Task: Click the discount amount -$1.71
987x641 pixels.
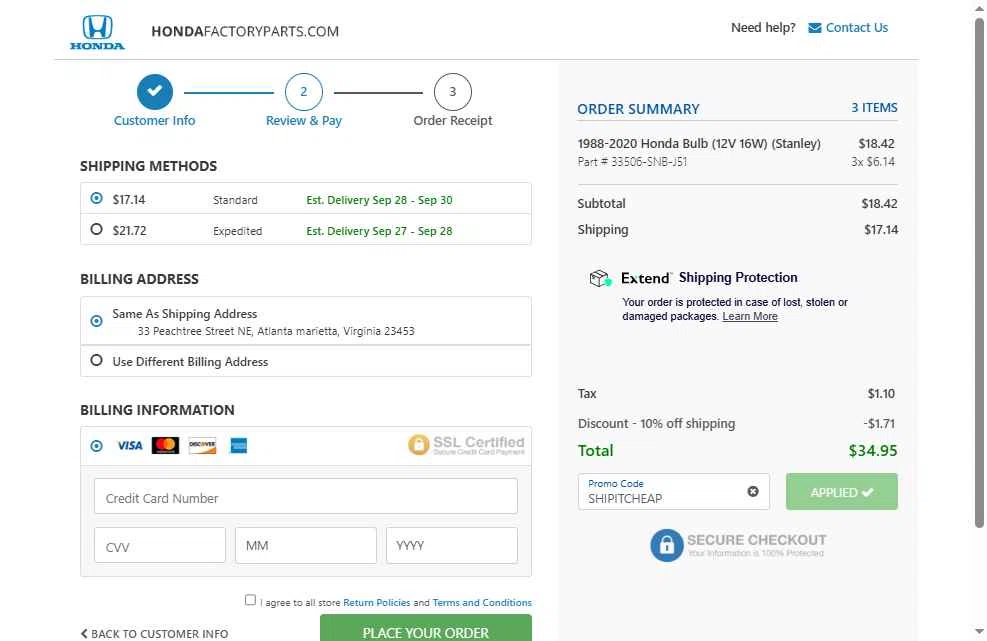Action: (x=879, y=423)
